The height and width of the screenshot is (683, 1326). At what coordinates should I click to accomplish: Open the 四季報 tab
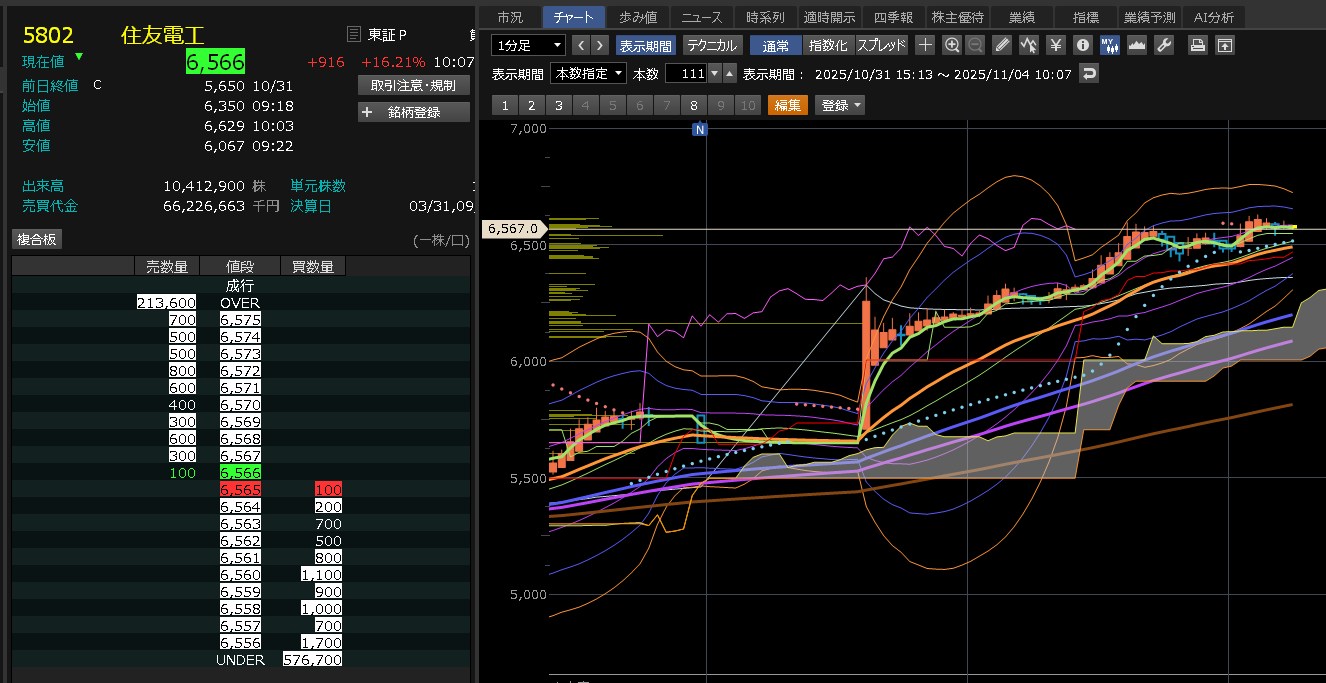(x=893, y=17)
